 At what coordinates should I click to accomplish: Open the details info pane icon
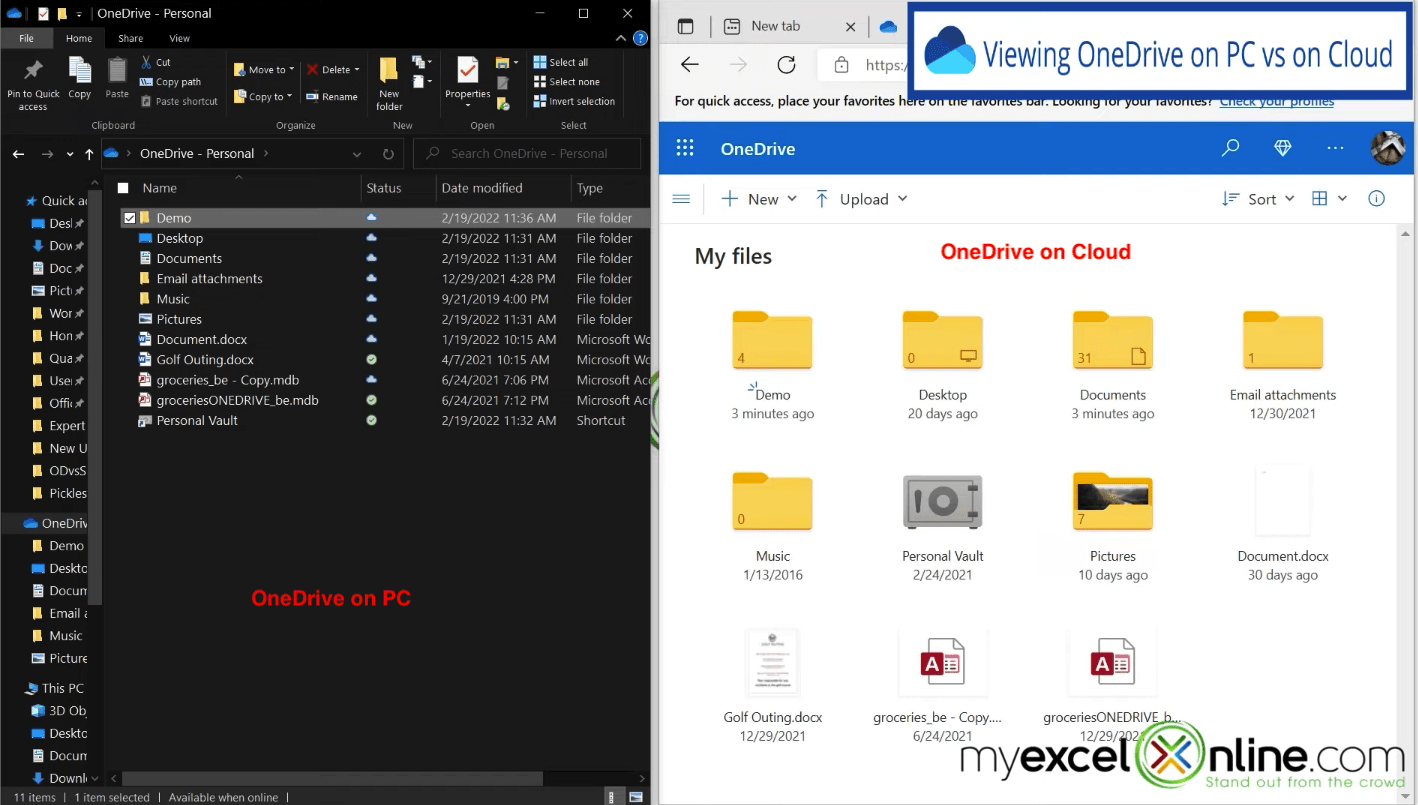pos(1376,198)
